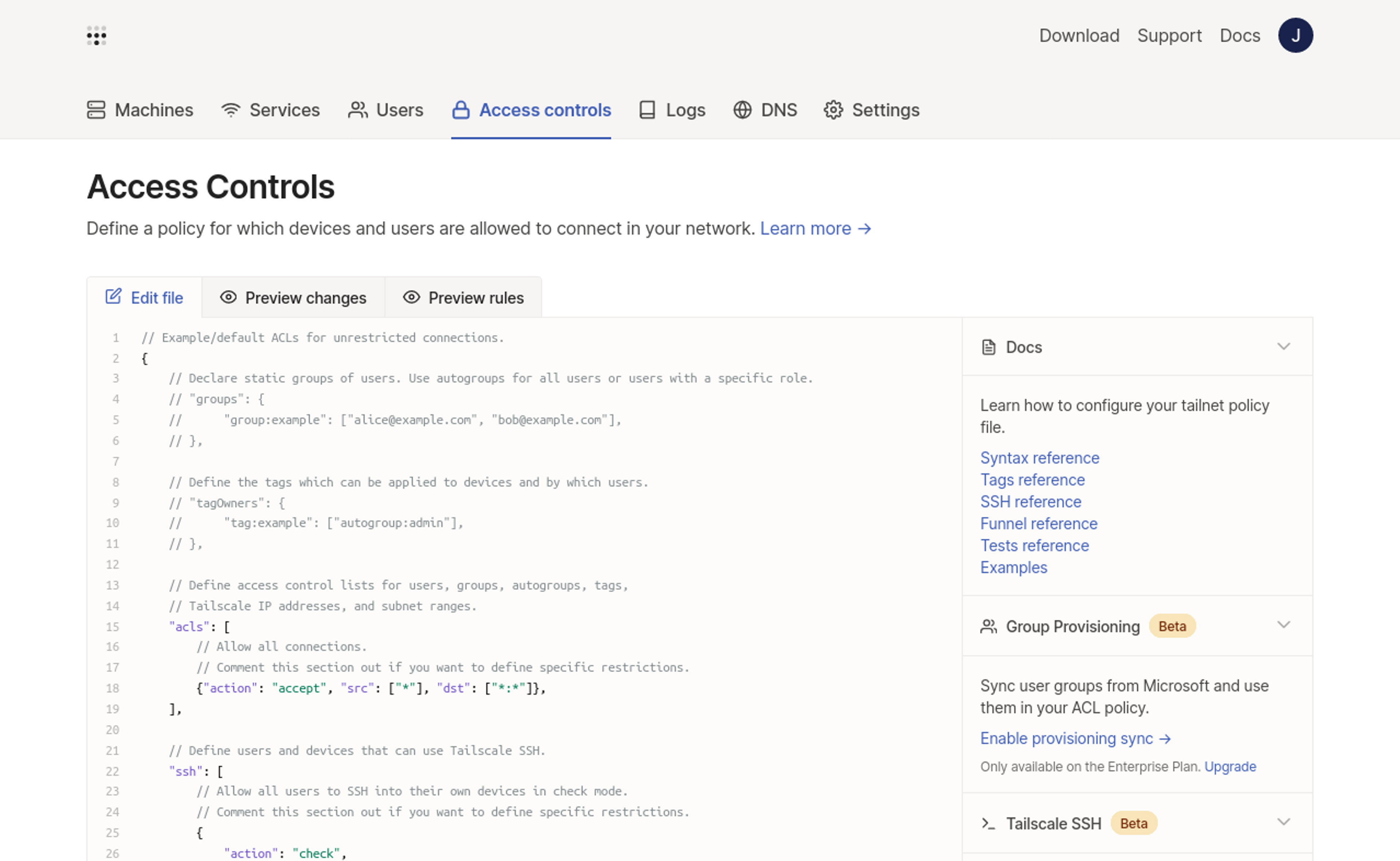
Task: Switch to the Preview changes tab
Action: pyautogui.click(x=293, y=298)
